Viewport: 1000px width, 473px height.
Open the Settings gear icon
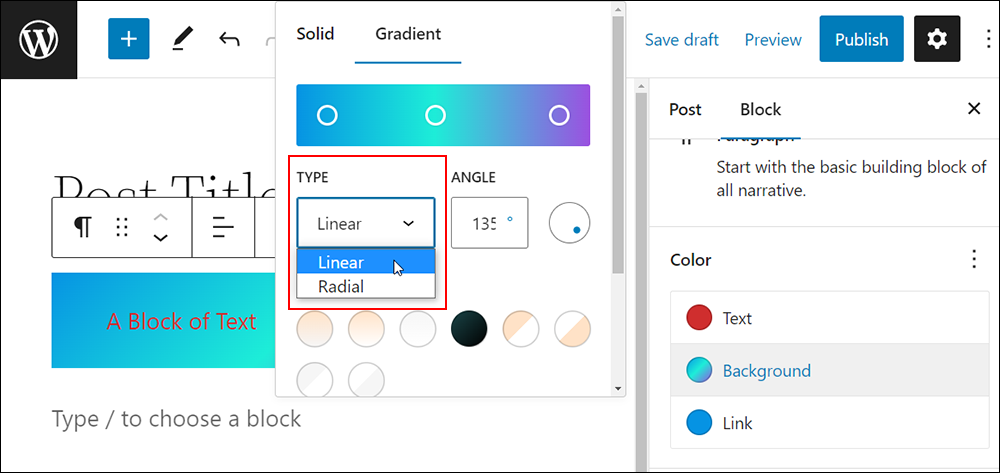click(937, 40)
